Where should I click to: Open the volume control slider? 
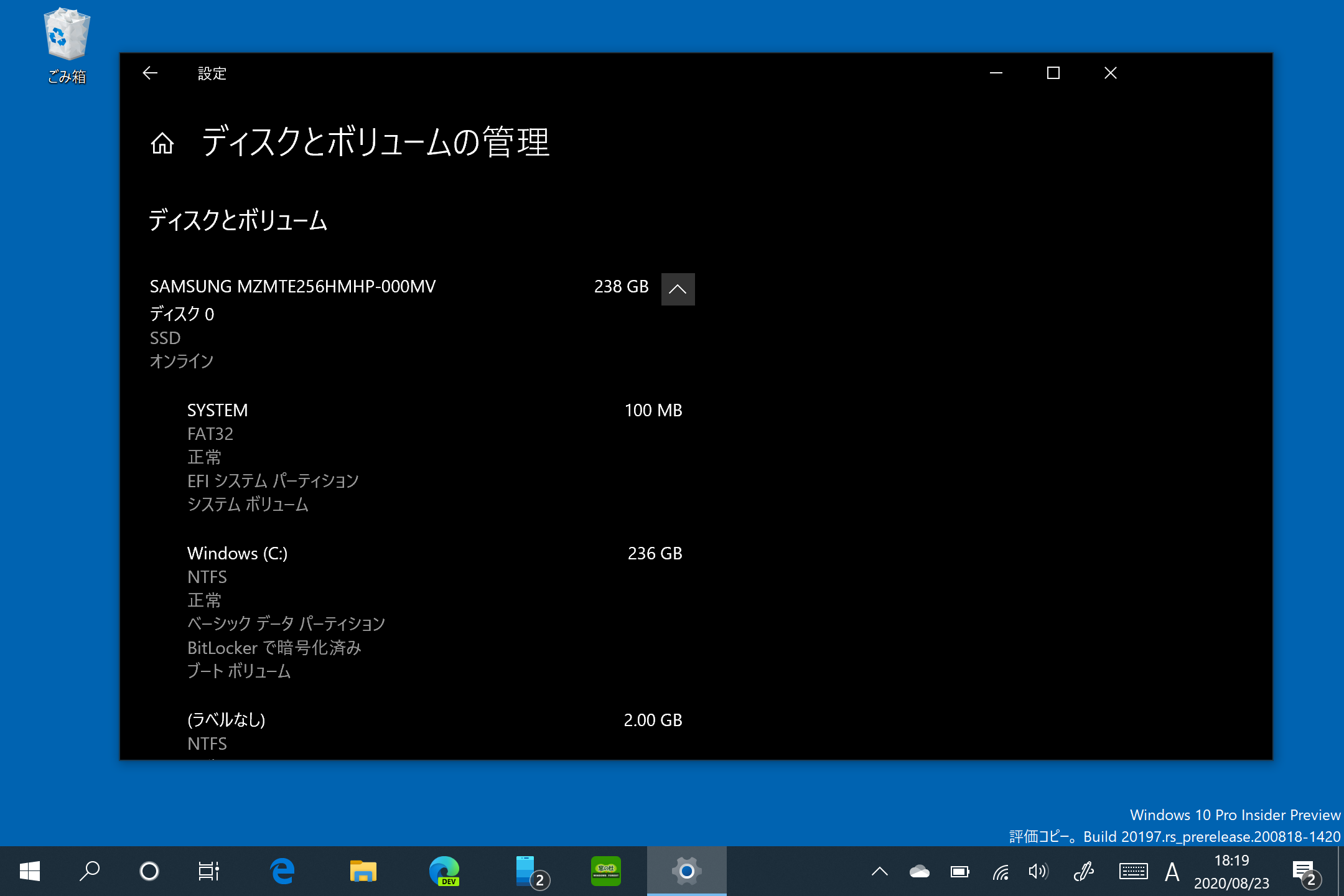(x=1038, y=871)
